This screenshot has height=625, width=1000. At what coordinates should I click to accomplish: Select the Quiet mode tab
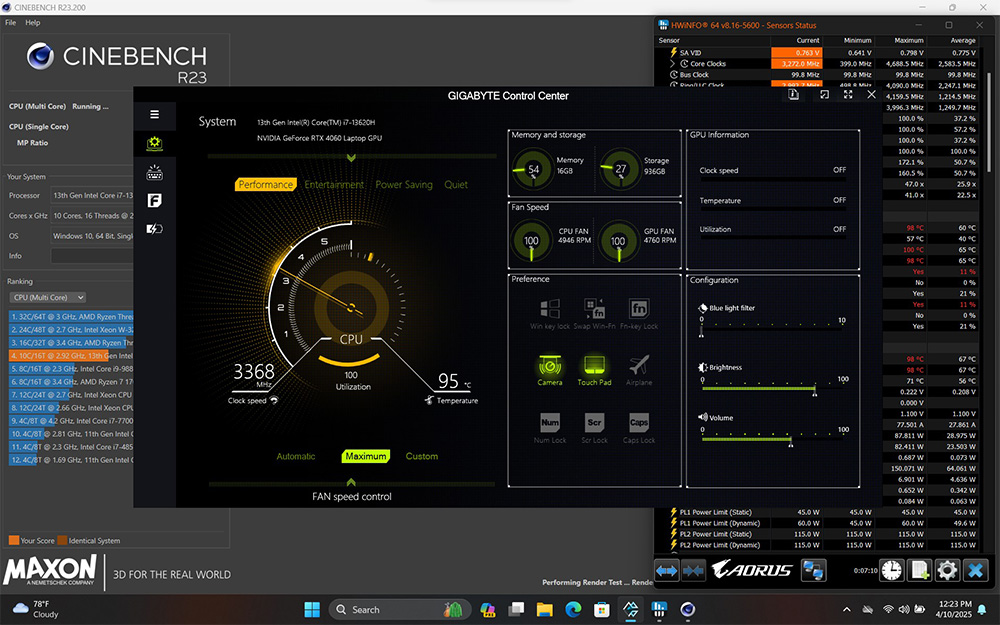456,184
